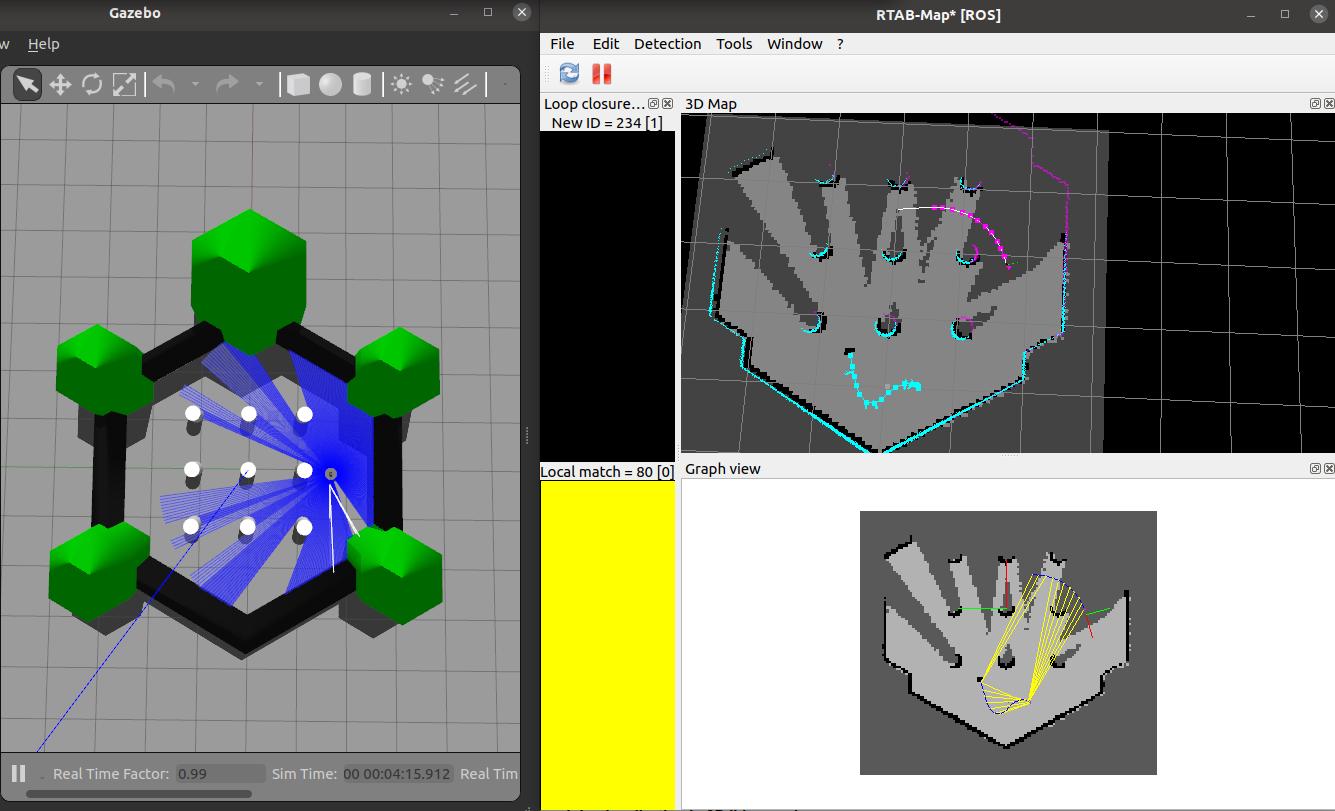
Task: Click the Gazebo bottom horizontal scrollbar
Action: pyautogui.click(x=138, y=795)
